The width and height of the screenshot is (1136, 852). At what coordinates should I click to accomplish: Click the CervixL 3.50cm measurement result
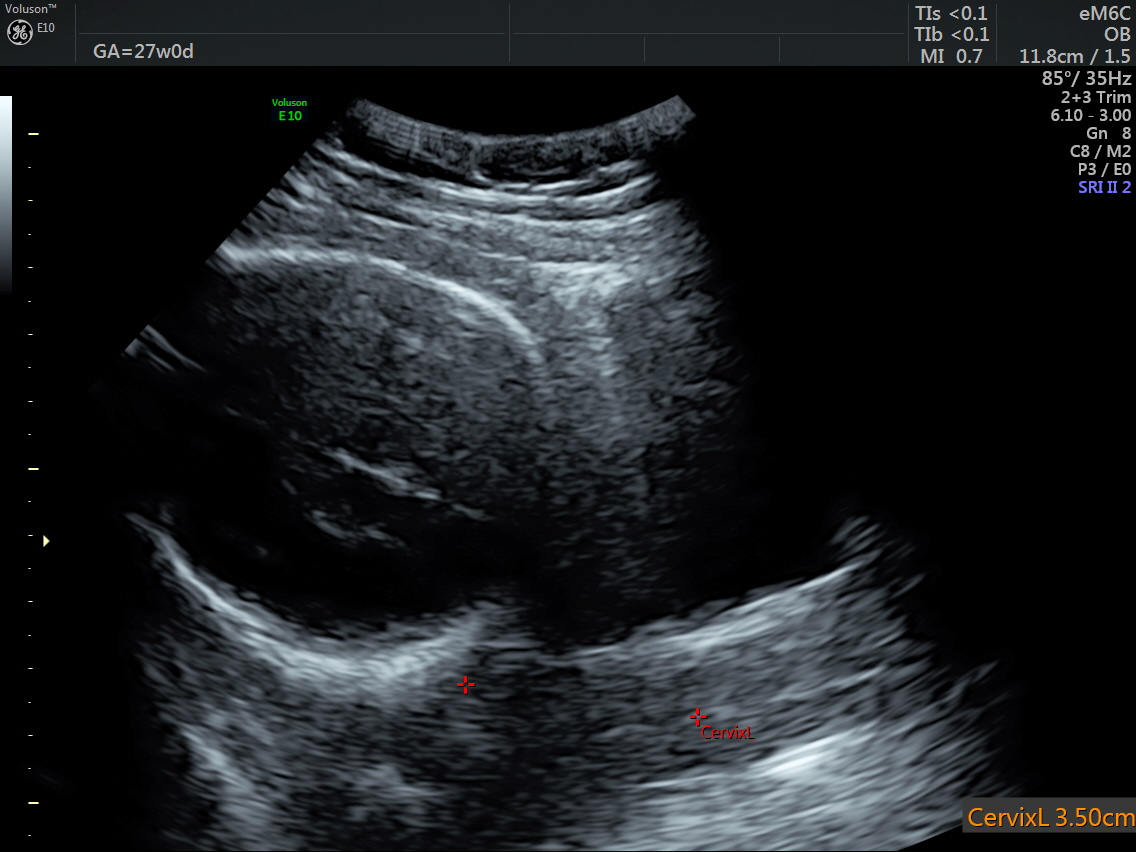1050,817
